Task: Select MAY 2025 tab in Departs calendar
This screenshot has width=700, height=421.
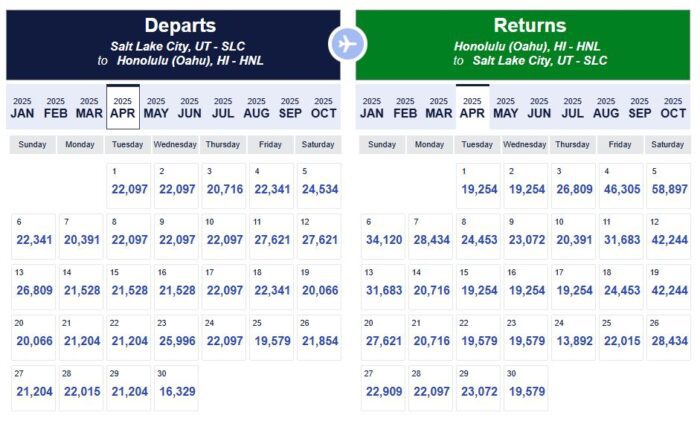Action: click(x=156, y=108)
